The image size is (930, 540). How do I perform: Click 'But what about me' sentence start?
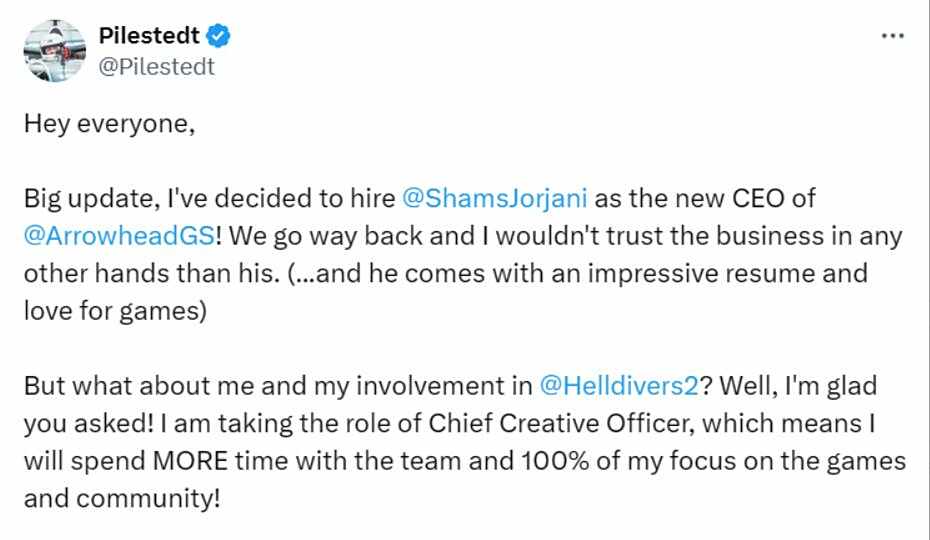pos(138,386)
